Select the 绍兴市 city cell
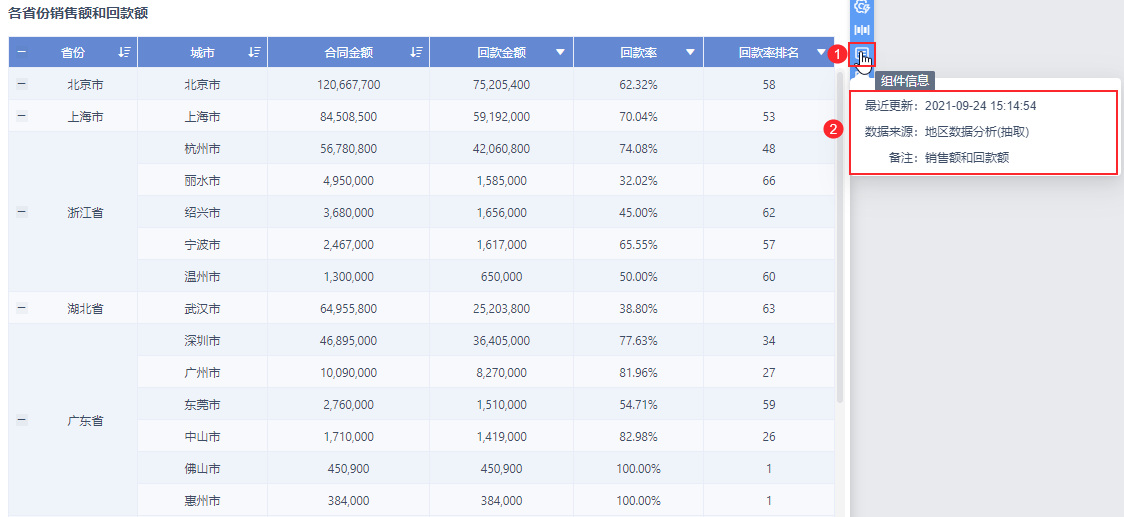Image resolution: width=1124 pixels, height=517 pixels. coord(202,212)
